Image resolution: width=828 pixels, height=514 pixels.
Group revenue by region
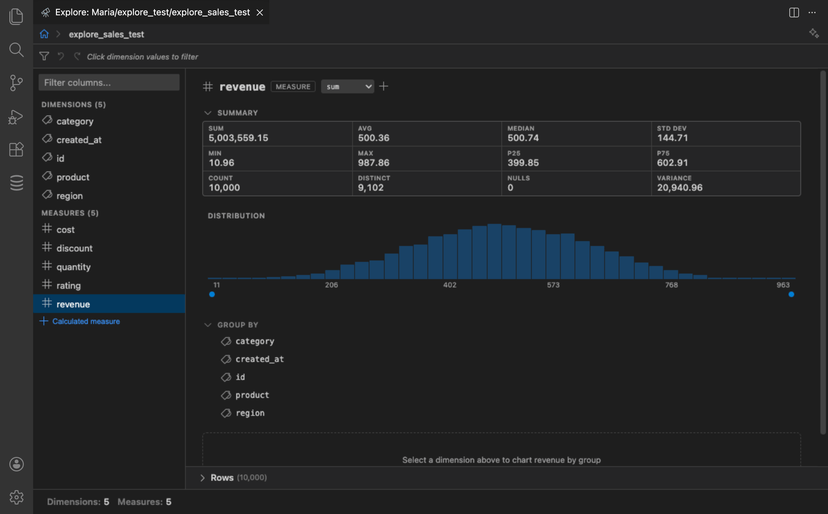click(x=243, y=413)
